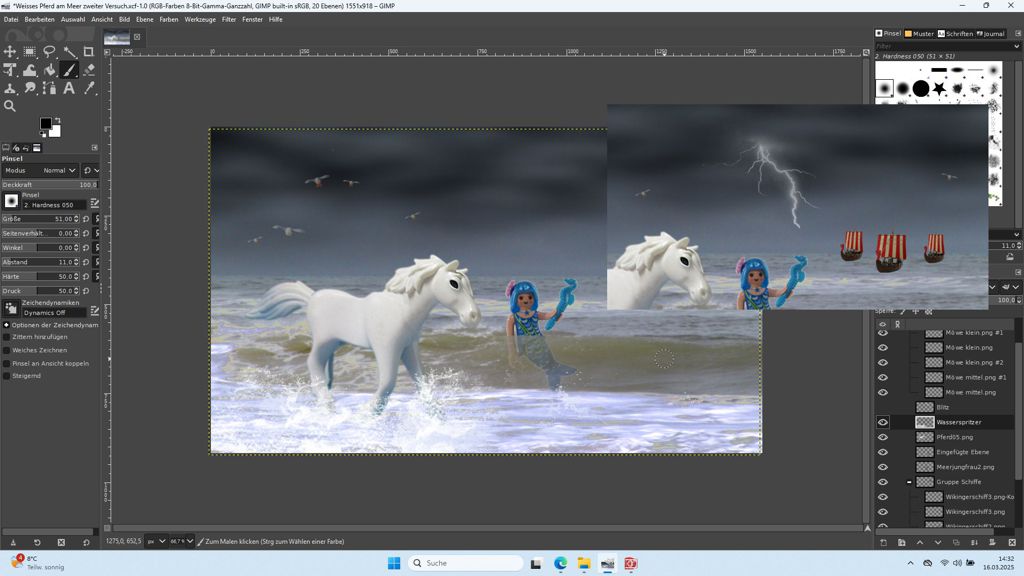Select the Rectangle Select tool
Image resolution: width=1024 pixels, height=576 pixels.
pos(29,52)
